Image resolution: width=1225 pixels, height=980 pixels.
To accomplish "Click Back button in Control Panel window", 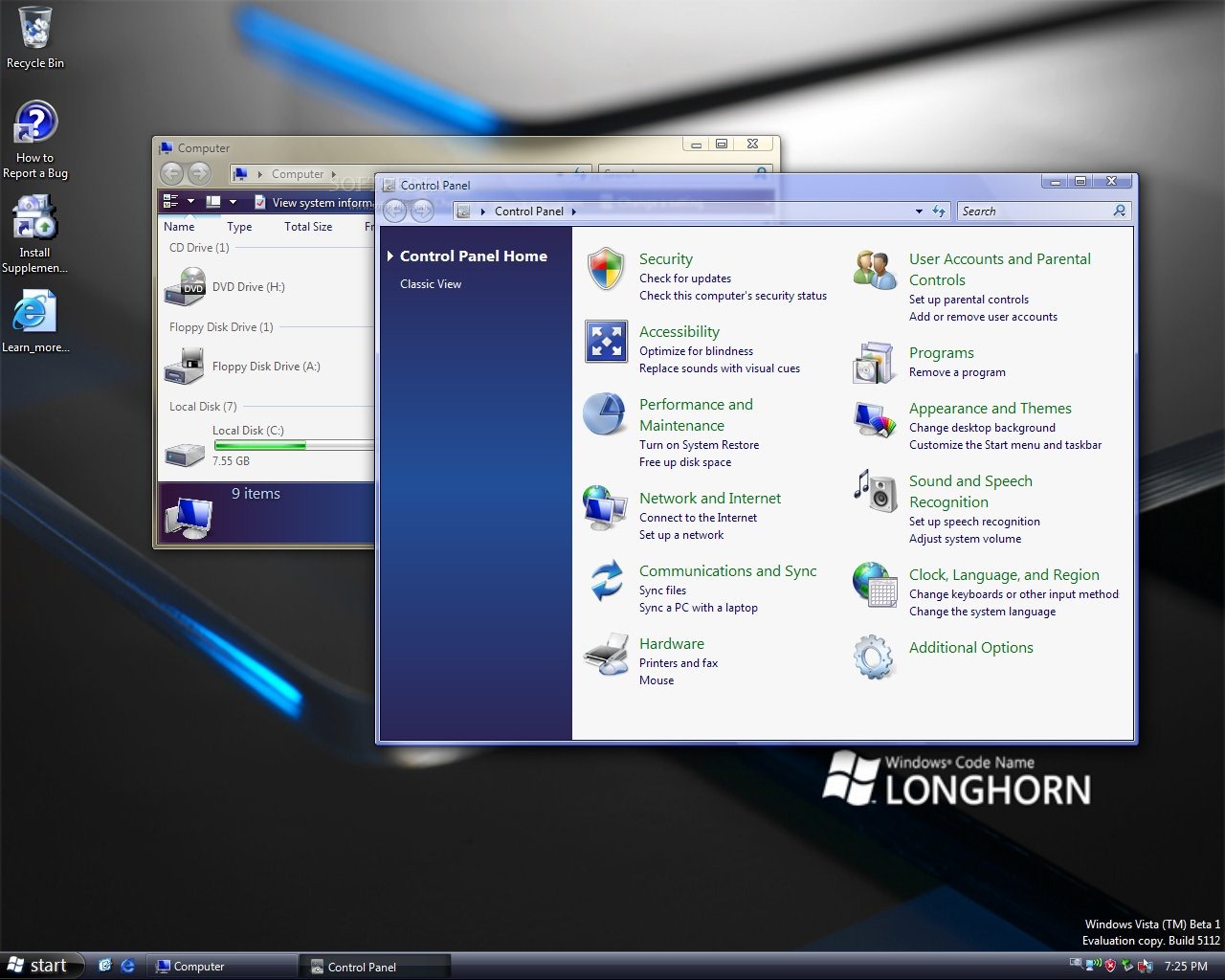I will pos(394,212).
